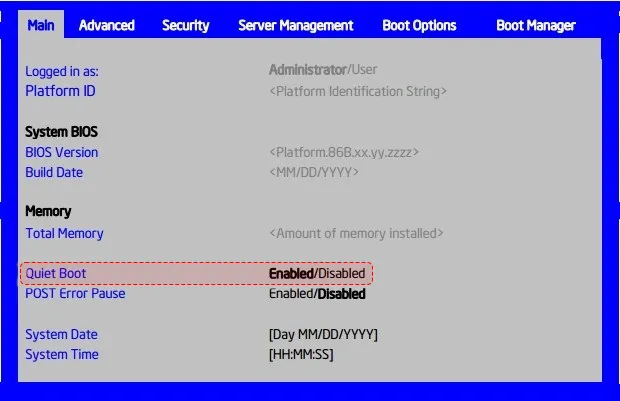The width and height of the screenshot is (620, 401).
Task: Select the Boot Manager tab
Action: point(536,26)
